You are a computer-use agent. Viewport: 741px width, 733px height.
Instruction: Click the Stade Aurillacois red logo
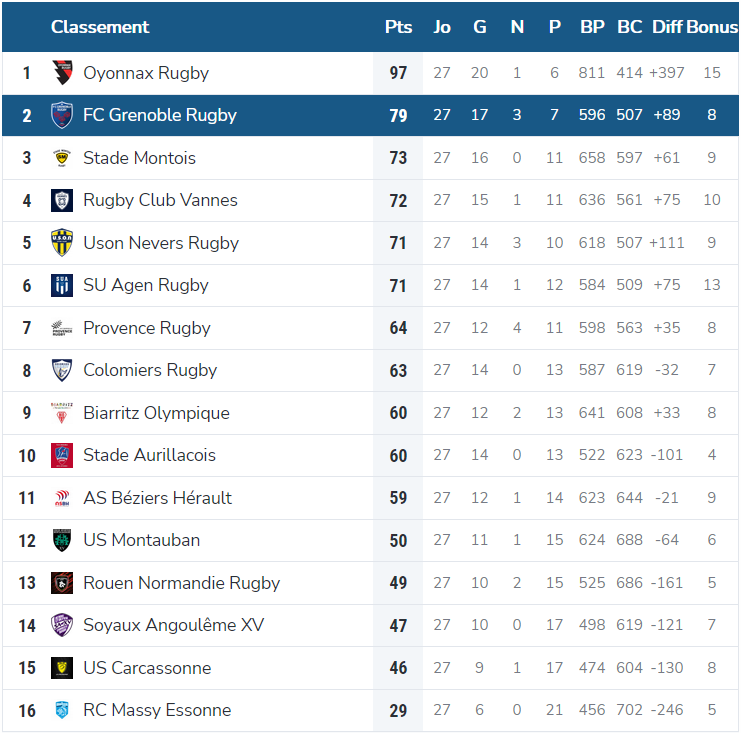[x=62, y=455]
